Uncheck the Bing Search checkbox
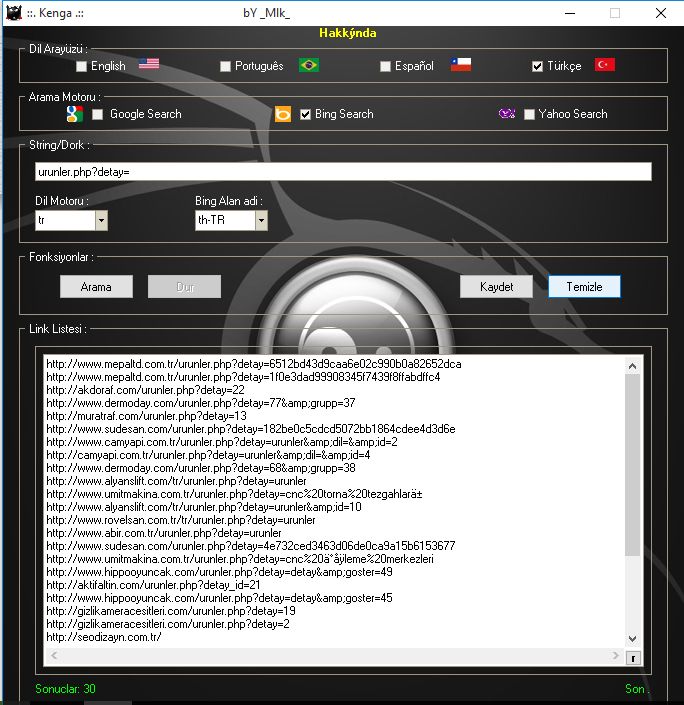 tap(306, 114)
